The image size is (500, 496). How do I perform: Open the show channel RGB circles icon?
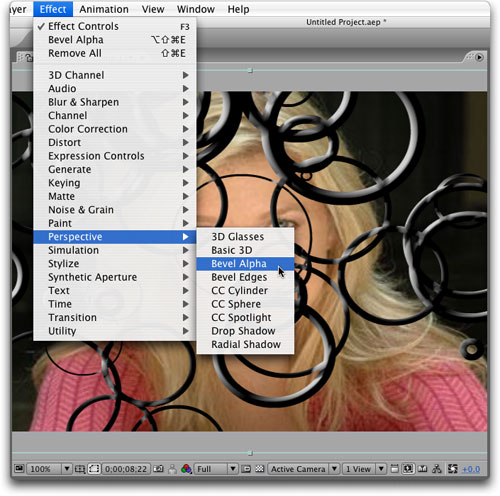[x=186, y=469]
